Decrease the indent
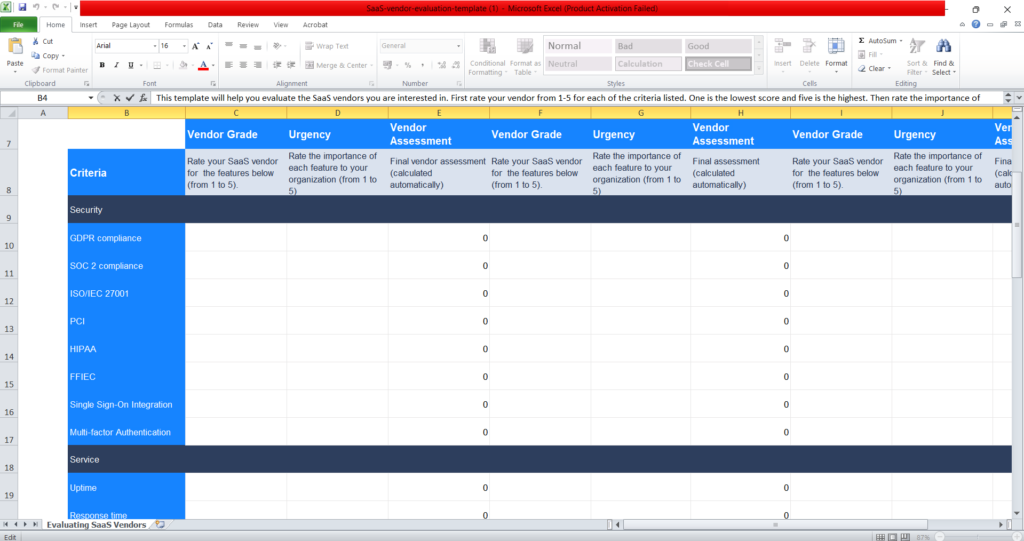1024x541 pixels. click(x=277, y=65)
